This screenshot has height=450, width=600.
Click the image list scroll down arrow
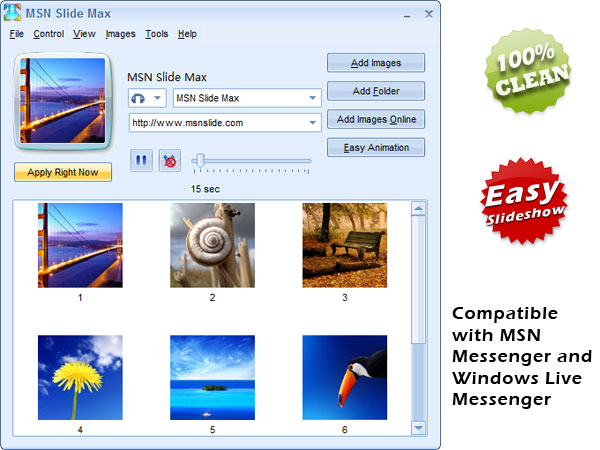(x=418, y=427)
